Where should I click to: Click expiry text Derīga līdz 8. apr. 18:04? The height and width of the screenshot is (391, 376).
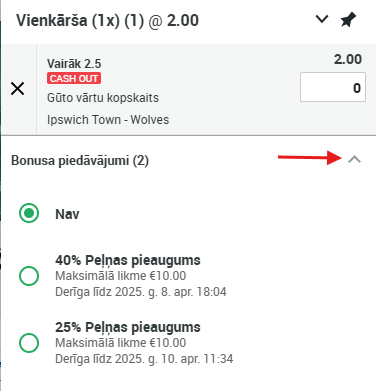click(141, 292)
